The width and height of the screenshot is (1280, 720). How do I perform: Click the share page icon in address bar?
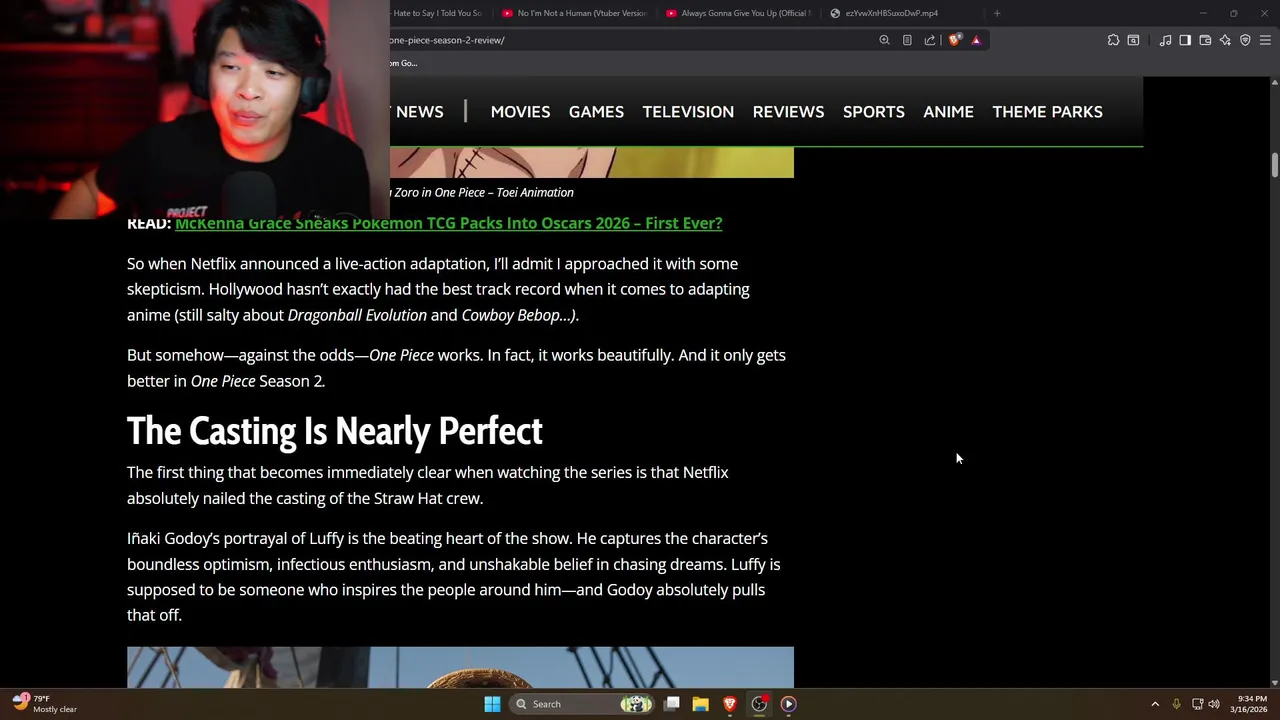pyautogui.click(x=930, y=40)
